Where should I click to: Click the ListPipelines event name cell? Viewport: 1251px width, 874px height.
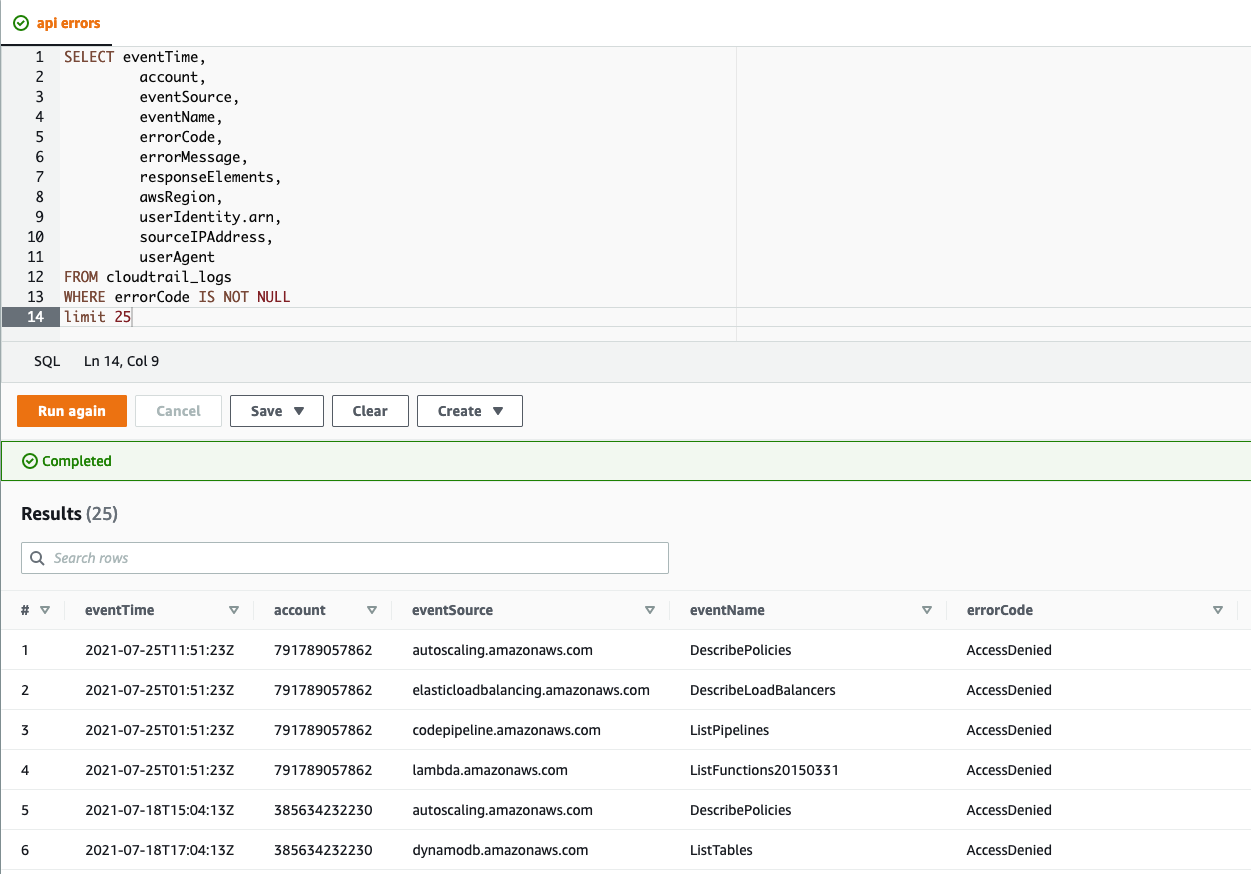(730, 730)
